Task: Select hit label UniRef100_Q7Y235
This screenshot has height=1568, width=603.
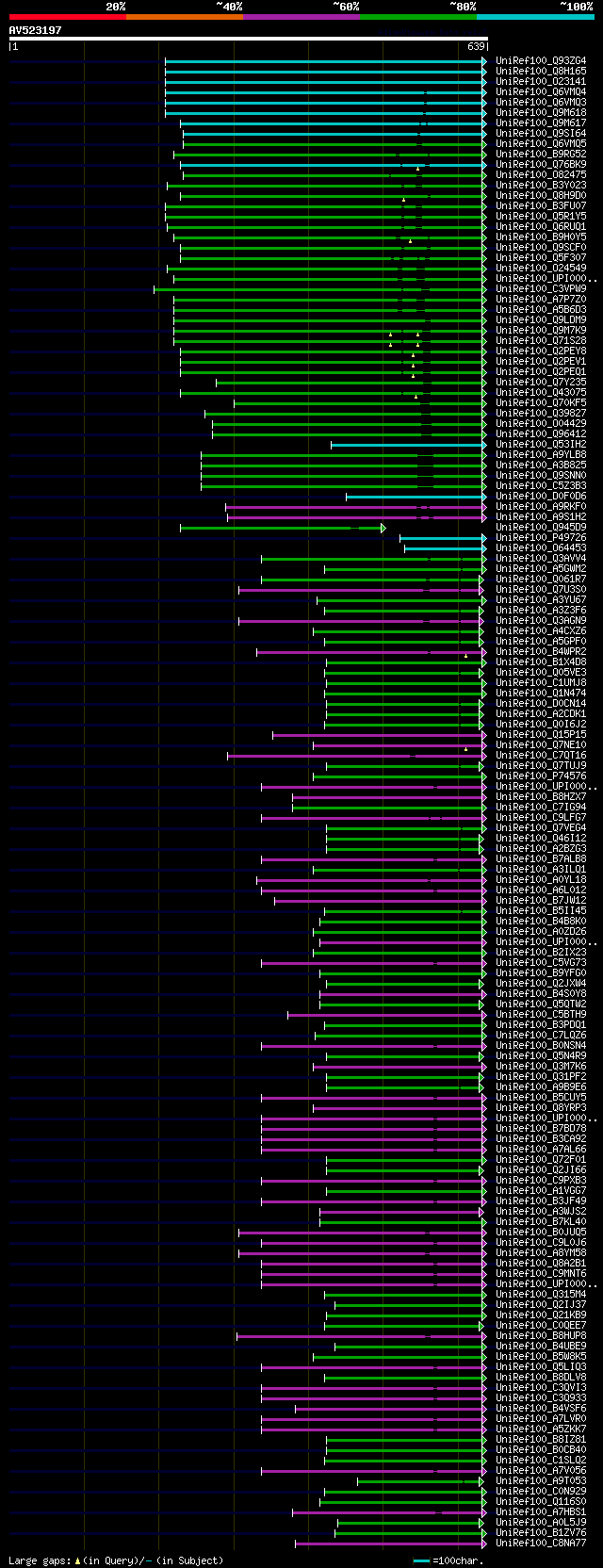Action: 541,383
